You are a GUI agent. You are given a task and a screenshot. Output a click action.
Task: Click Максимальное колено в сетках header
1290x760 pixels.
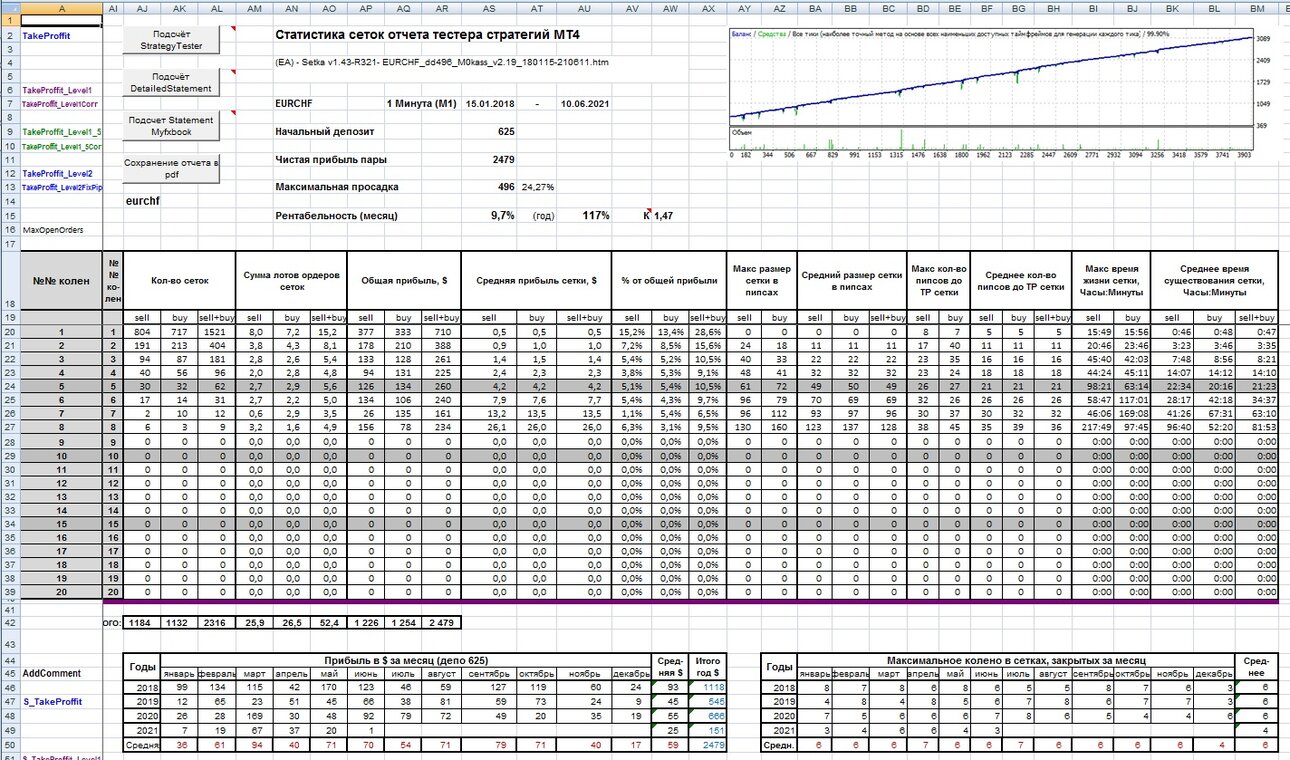(x=1016, y=660)
